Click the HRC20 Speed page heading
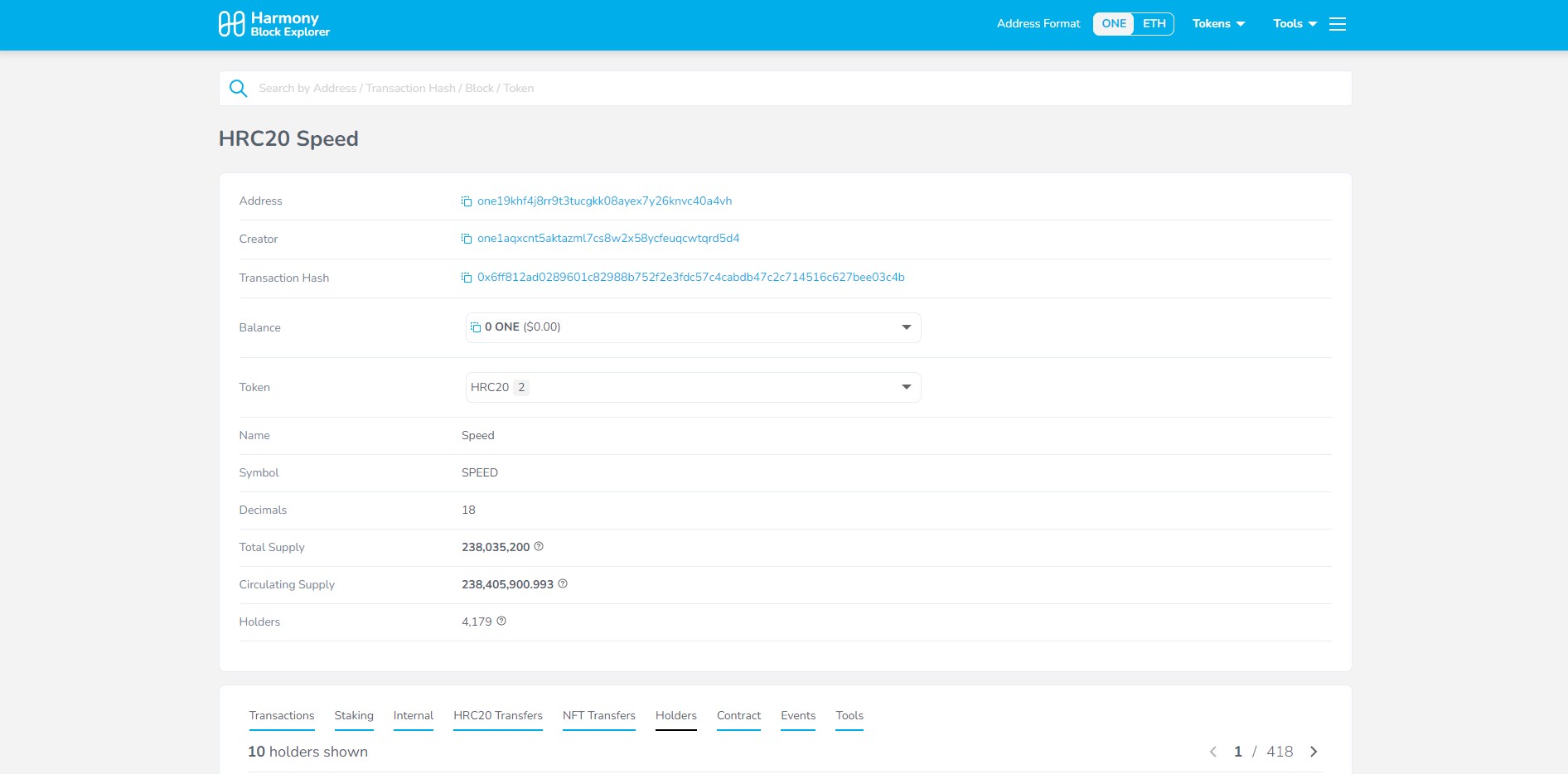Image resolution: width=1568 pixels, height=774 pixels. [x=288, y=138]
